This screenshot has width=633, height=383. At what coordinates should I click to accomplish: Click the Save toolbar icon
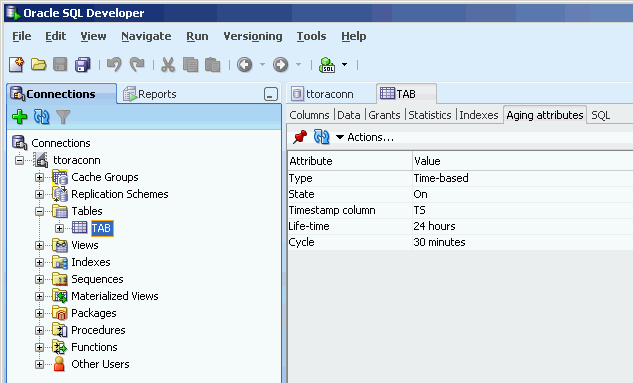point(60,65)
